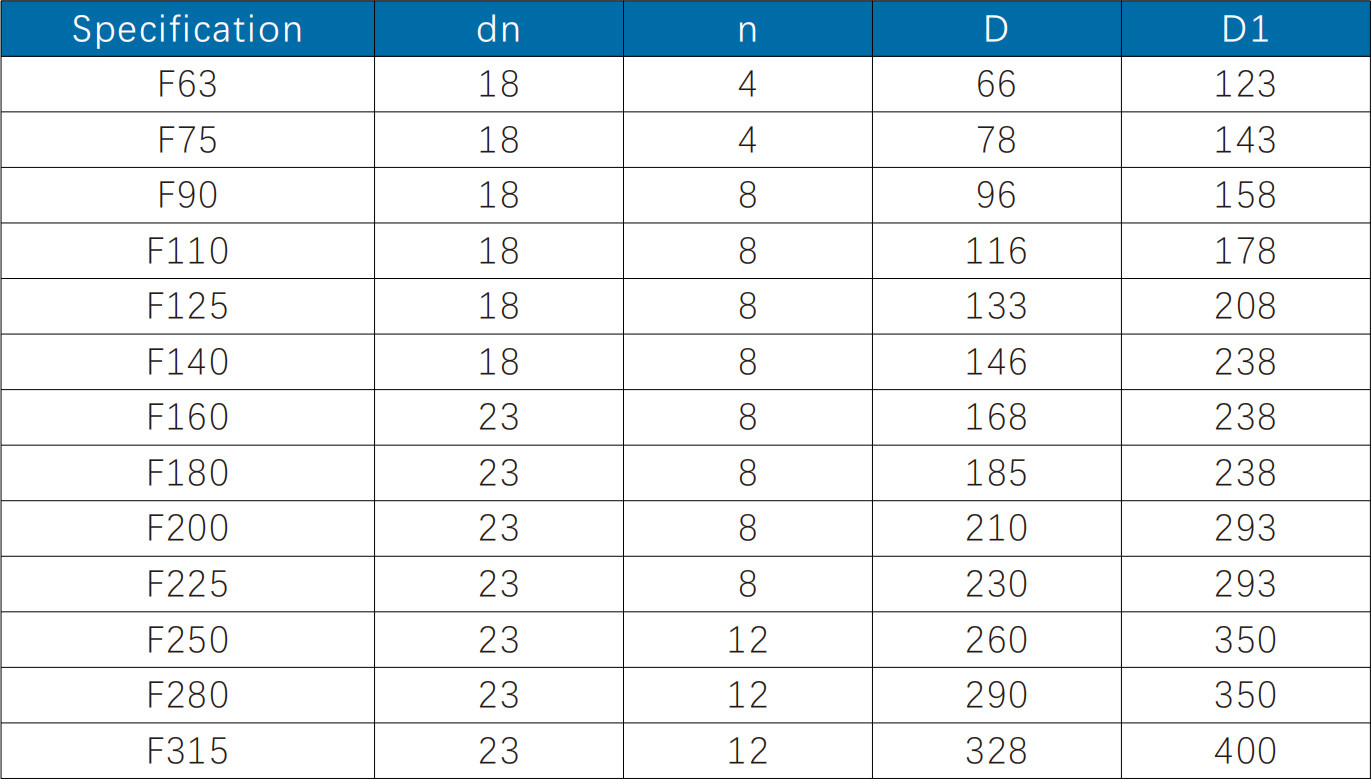Click the n column header

pyautogui.click(x=747, y=29)
